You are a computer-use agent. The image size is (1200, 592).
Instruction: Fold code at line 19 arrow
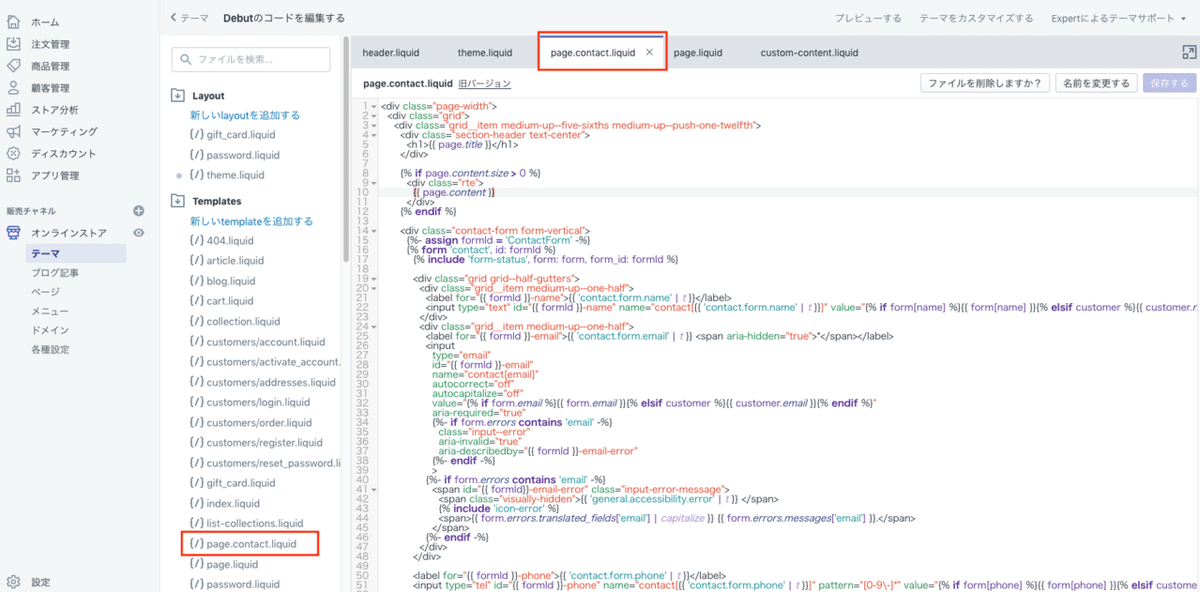(x=374, y=277)
